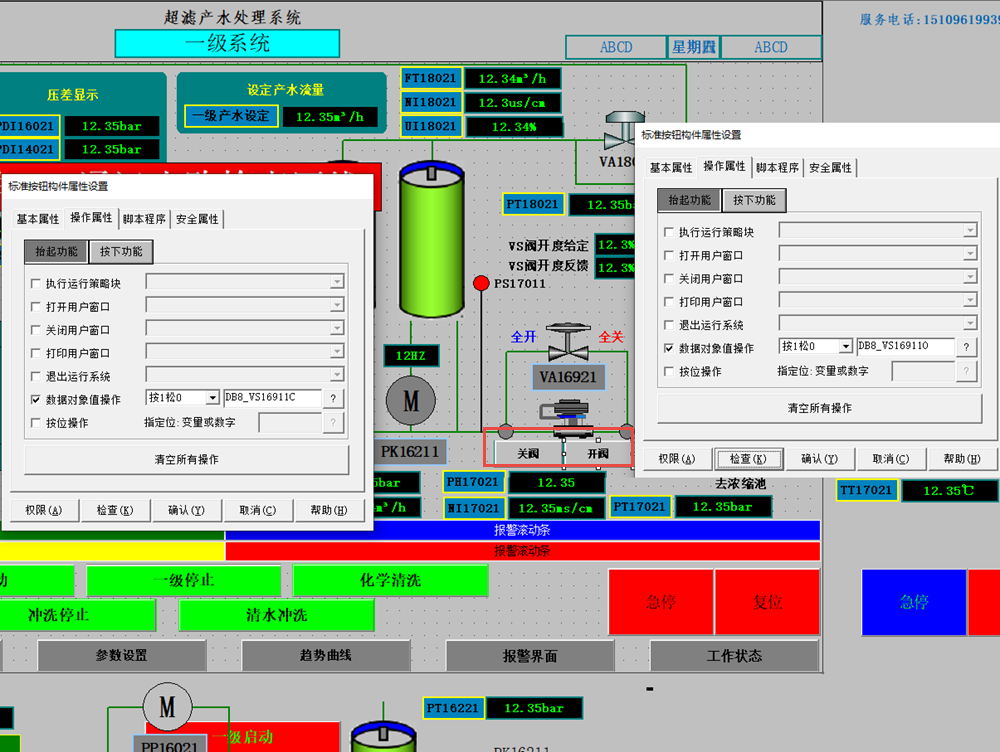Viewport: 1000px width, 752px height.
Task: Click the PP16021 motor symbol
Action: pyautogui.click(x=167, y=707)
